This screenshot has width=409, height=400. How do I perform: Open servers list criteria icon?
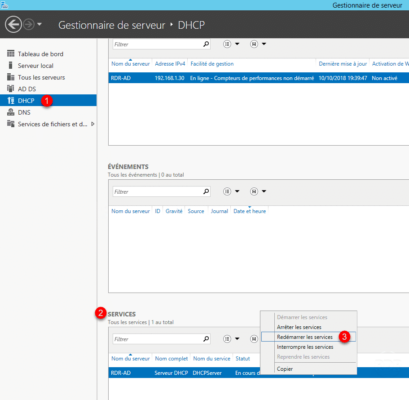227,44
